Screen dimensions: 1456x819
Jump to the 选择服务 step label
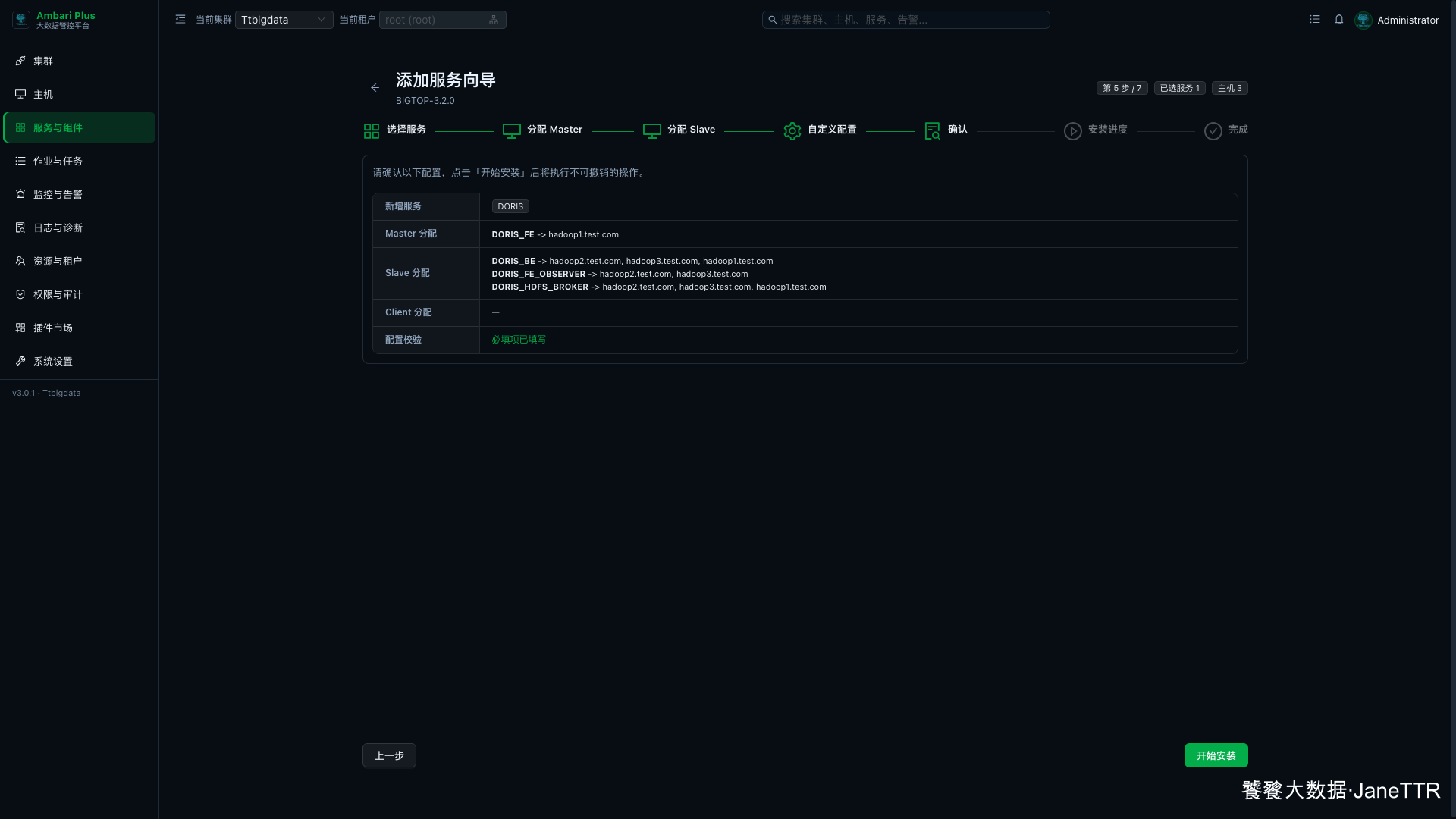pos(406,130)
